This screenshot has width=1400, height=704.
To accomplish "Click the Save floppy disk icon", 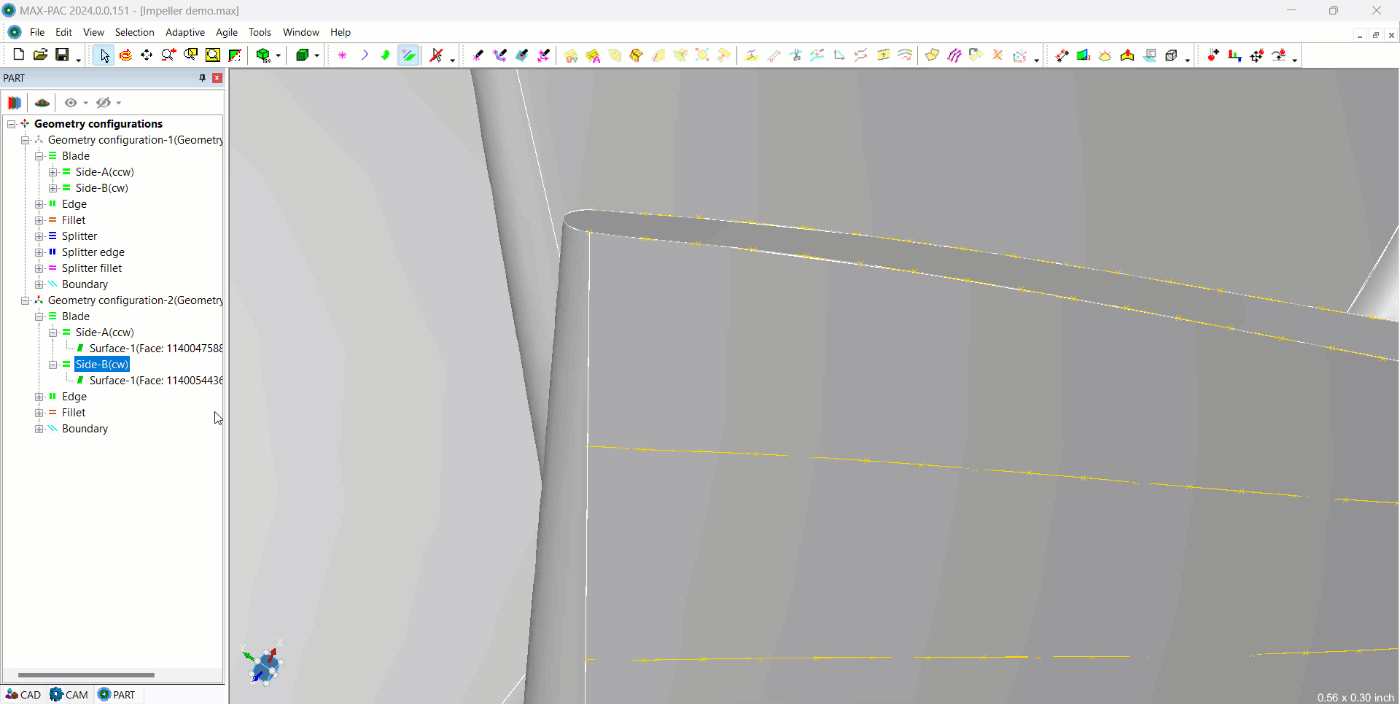I will pos(62,55).
